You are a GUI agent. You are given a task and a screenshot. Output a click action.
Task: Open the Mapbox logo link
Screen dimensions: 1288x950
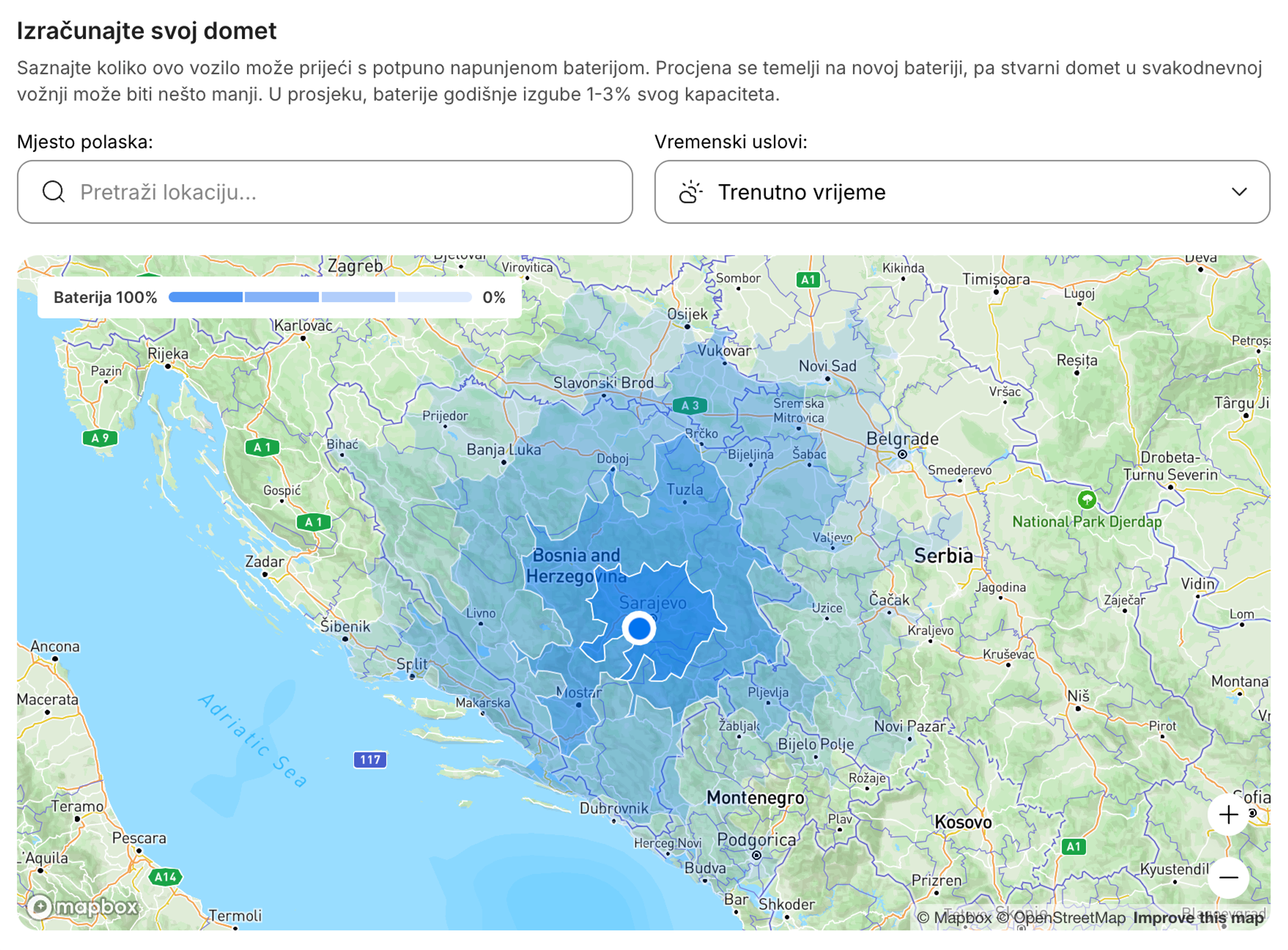[x=83, y=907]
